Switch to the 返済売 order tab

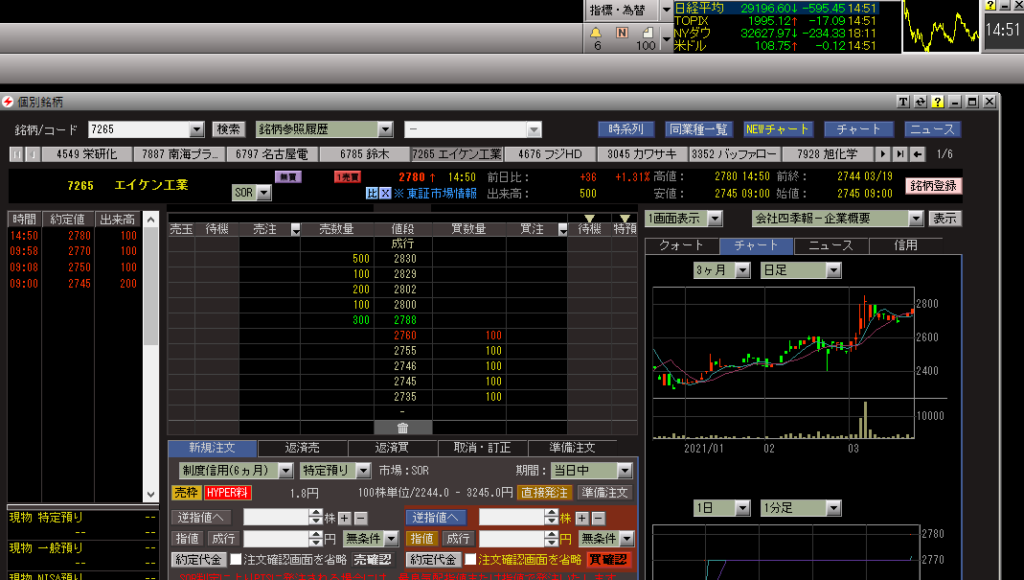[301, 448]
